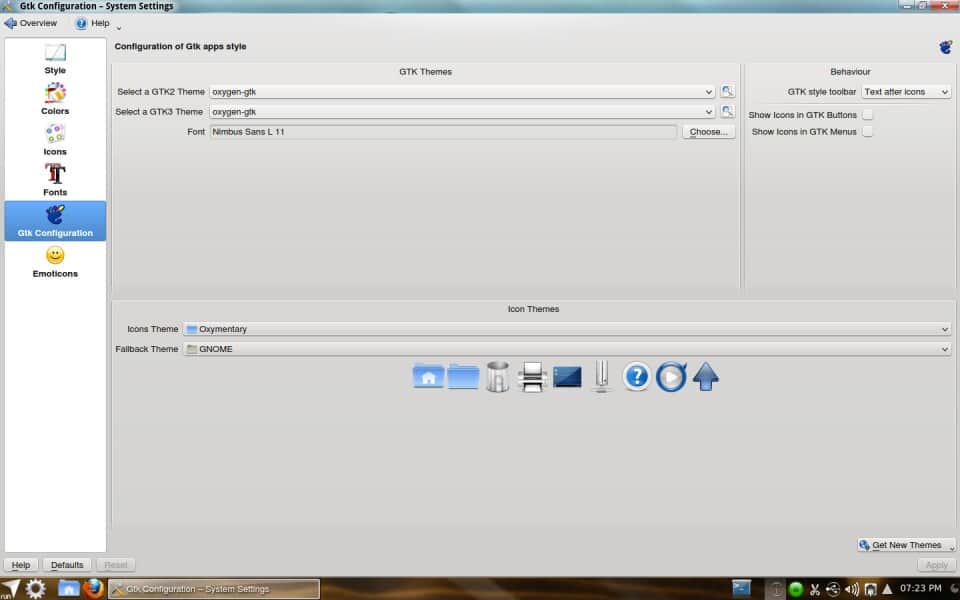Click the media player preview icon
Viewport: 960px width, 600px height.
(x=671, y=376)
